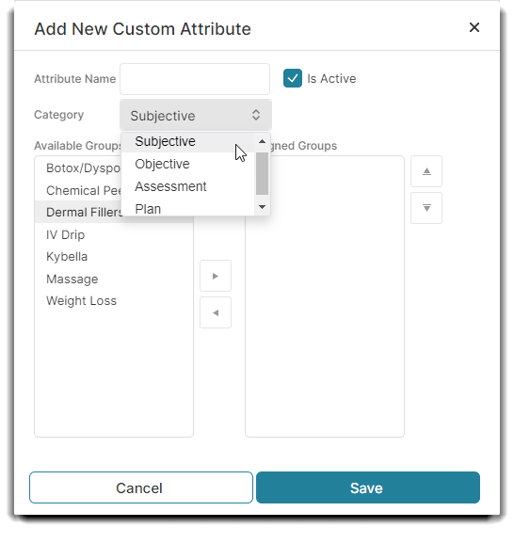Click dropdown list scroll up arrow
Viewport: 514px width, 543px height.
(262, 141)
